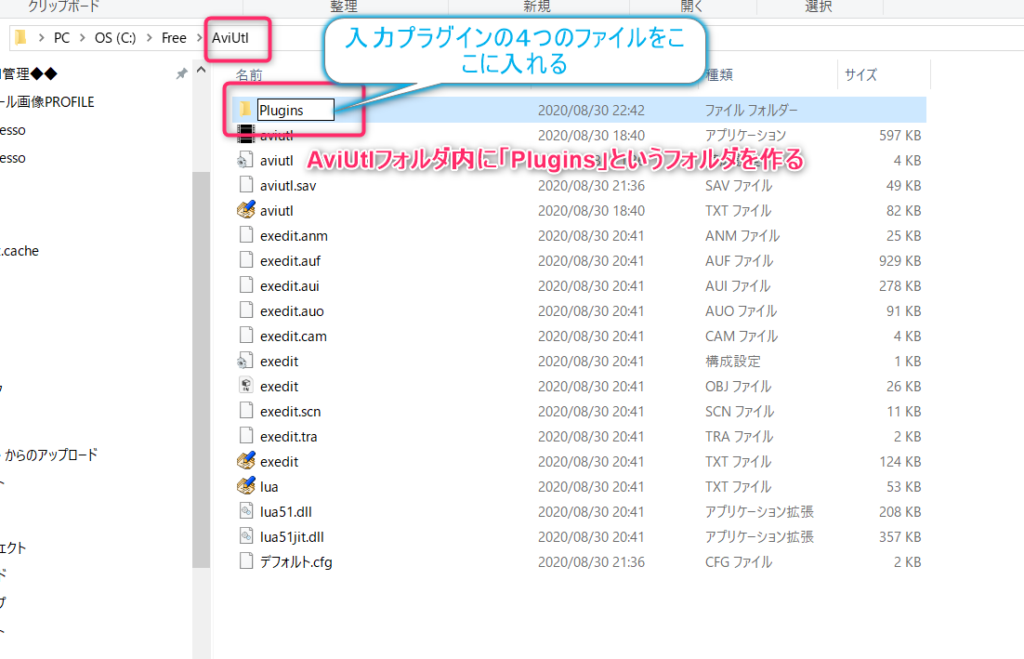Select the 管理◆◆ sidebar item
The width and height of the screenshot is (1024, 659).
coord(29,74)
